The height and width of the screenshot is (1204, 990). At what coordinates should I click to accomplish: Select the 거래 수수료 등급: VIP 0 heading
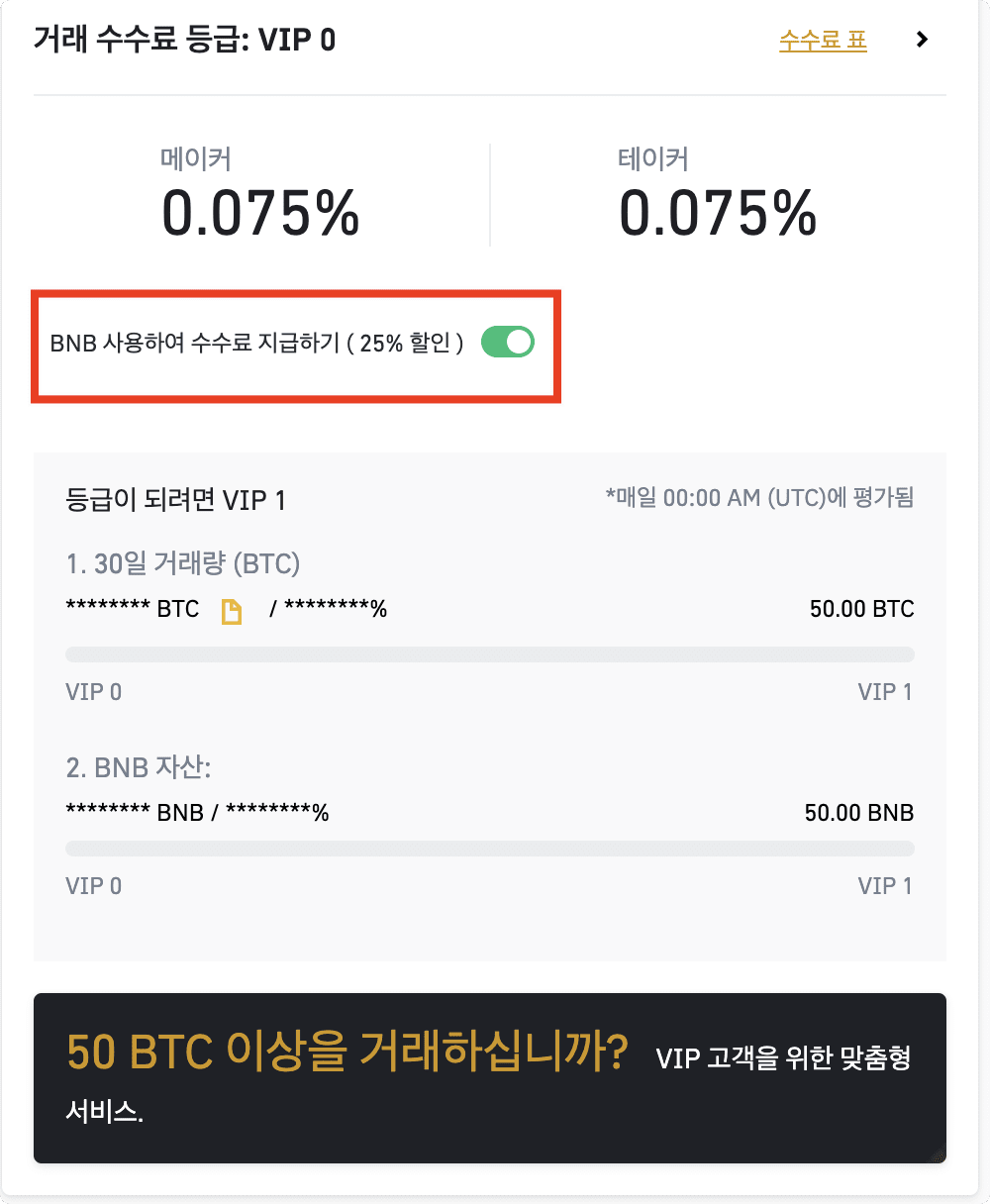184,40
